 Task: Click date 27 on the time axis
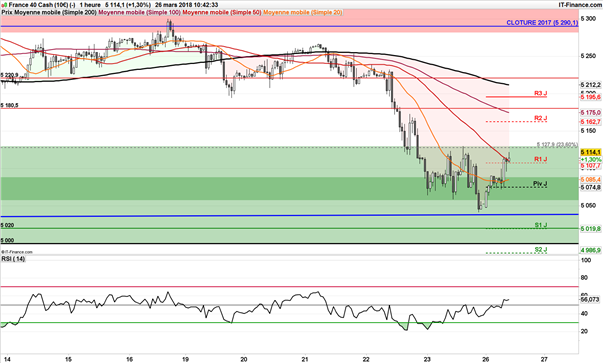pos(544,359)
